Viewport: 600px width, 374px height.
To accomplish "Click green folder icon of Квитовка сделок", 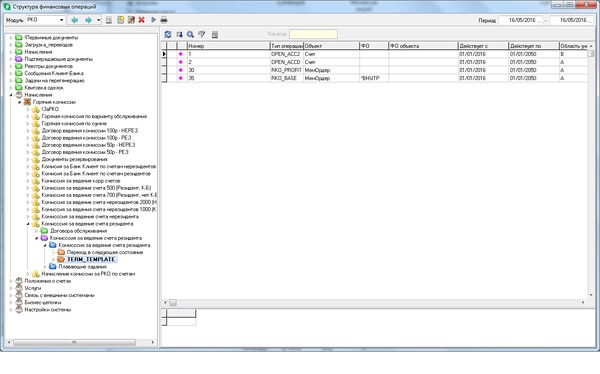I will [x=19, y=88].
